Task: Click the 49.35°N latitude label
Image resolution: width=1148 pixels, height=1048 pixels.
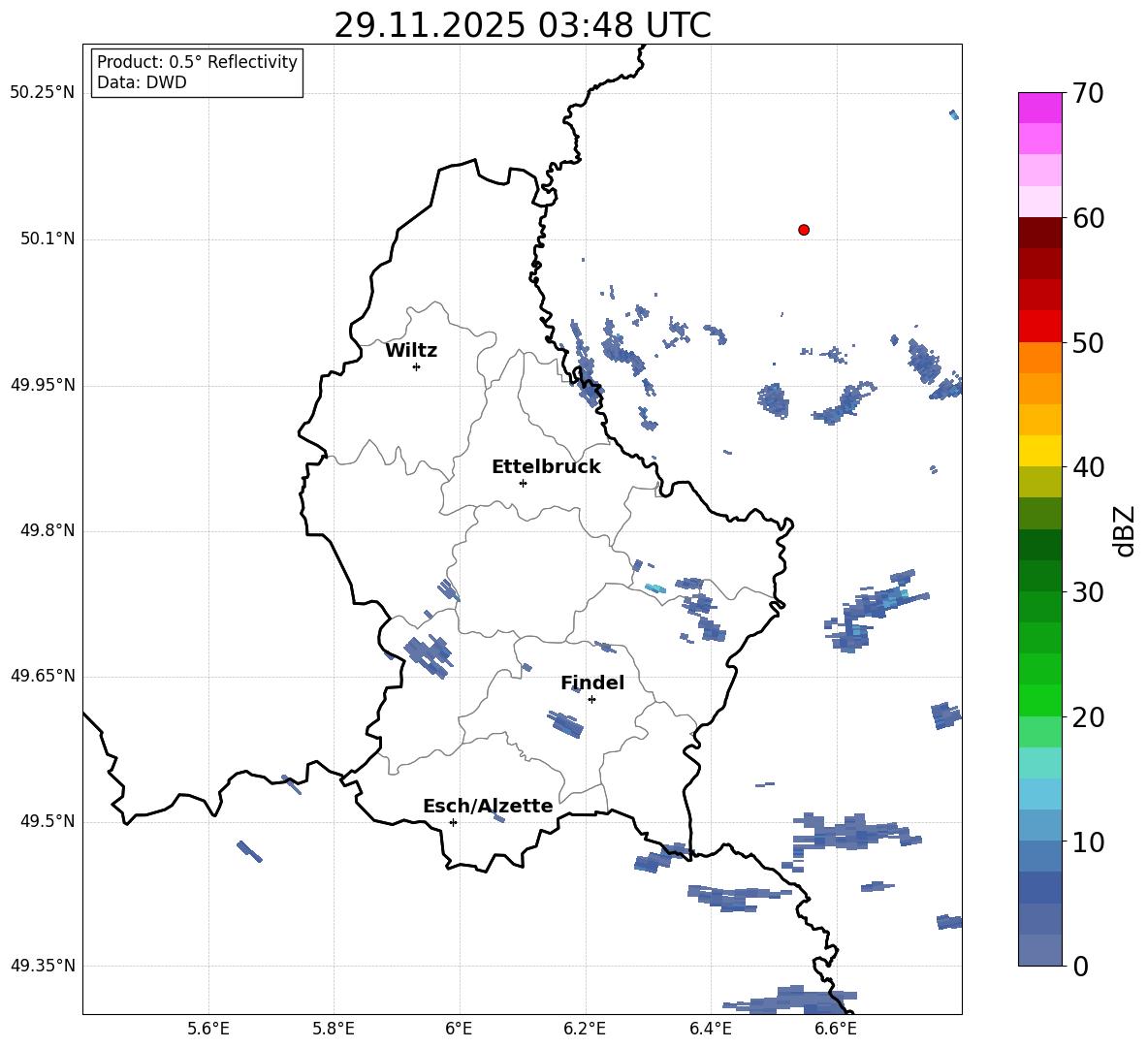Action: (43, 966)
